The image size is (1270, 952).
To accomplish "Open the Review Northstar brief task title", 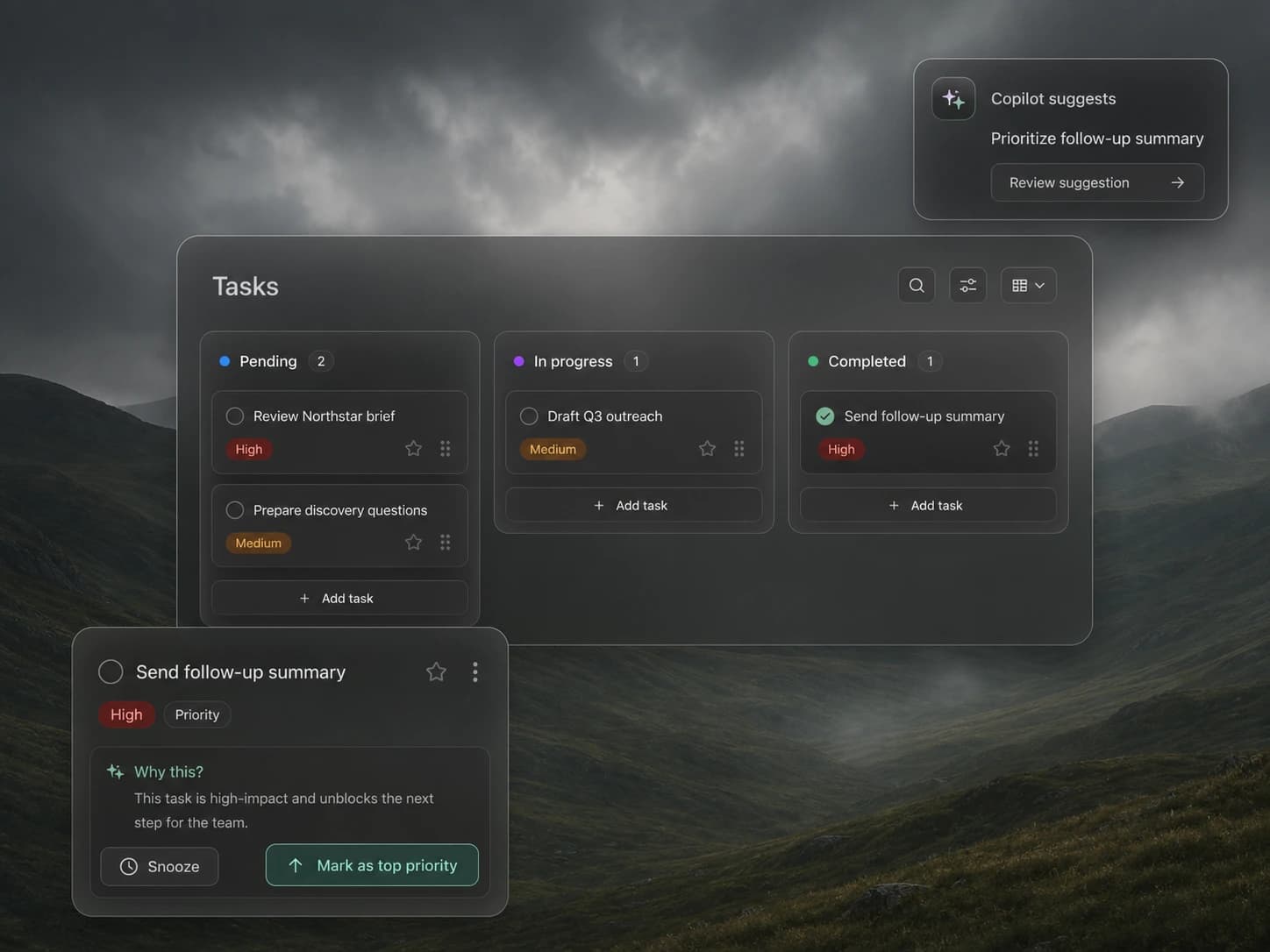I will click(x=324, y=416).
